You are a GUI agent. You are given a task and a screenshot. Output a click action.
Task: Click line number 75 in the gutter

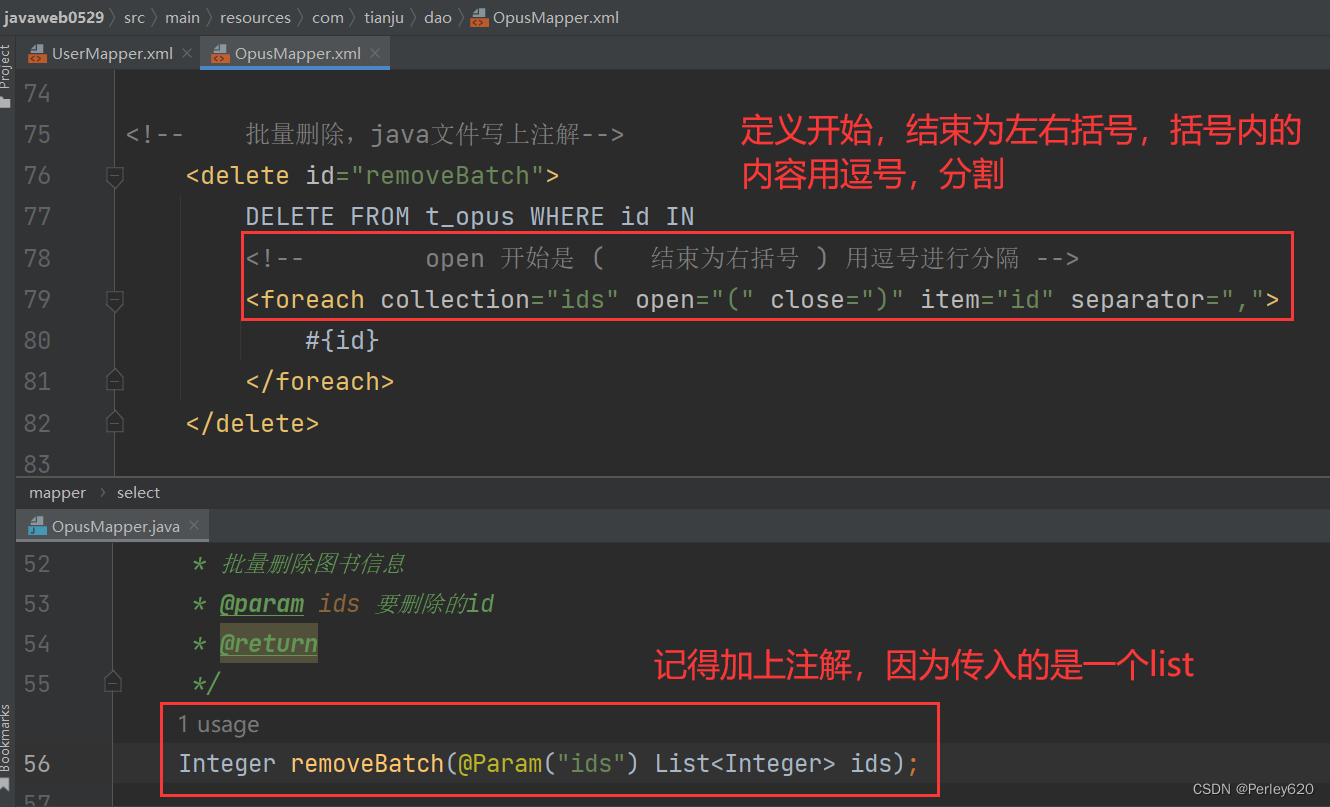pos(36,134)
